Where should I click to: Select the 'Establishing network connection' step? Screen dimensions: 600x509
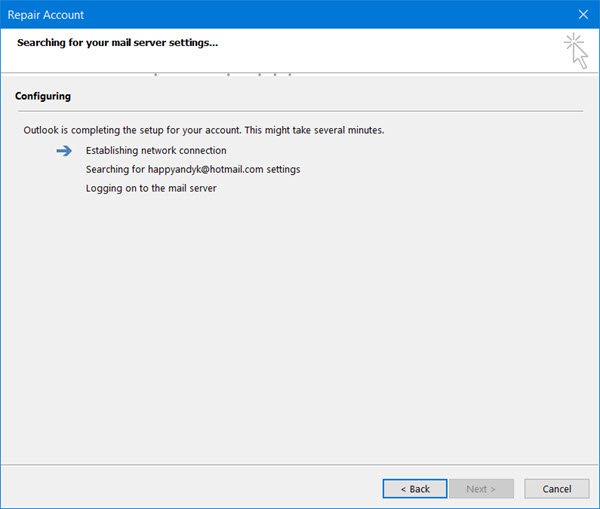pyautogui.click(x=156, y=151)
